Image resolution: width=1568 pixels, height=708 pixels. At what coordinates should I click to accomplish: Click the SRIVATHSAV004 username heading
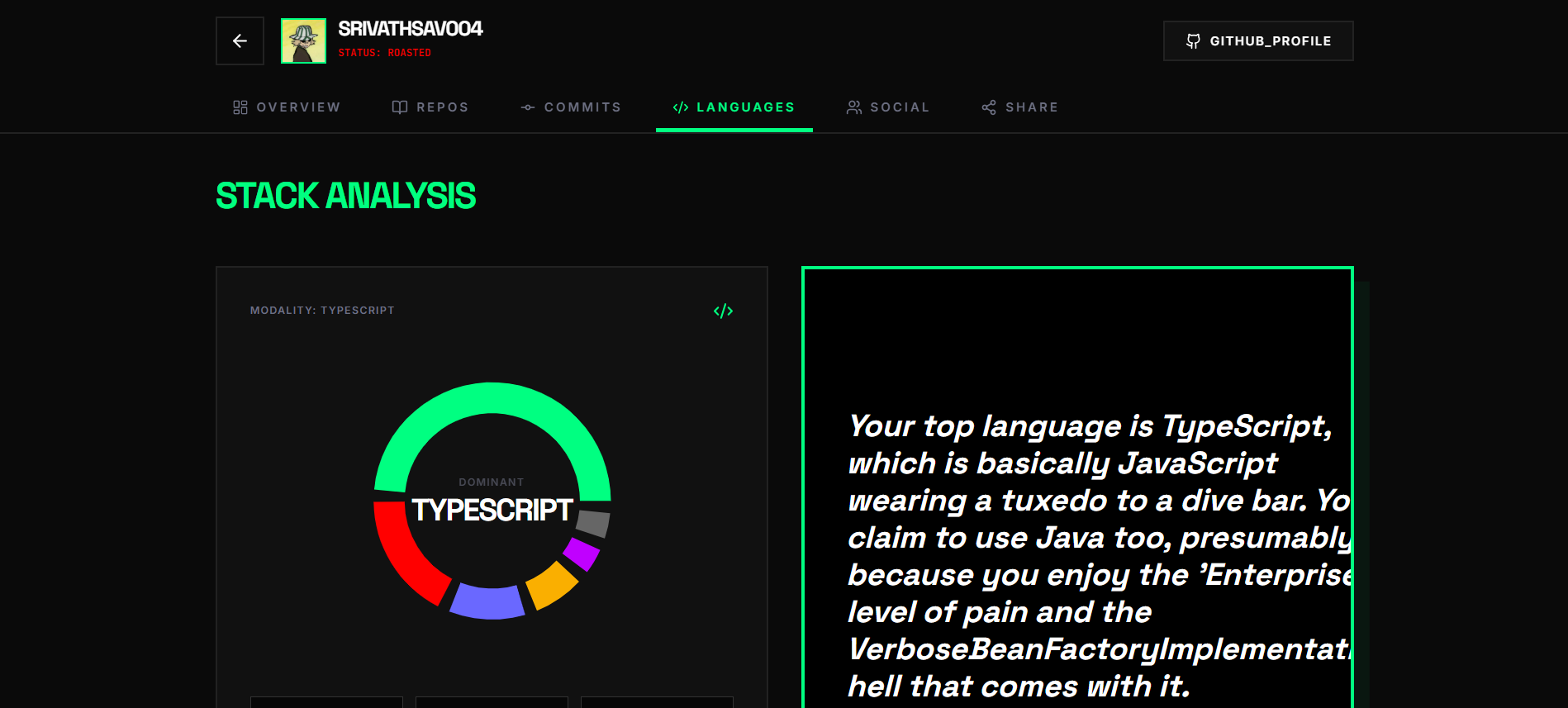(411, 29)
